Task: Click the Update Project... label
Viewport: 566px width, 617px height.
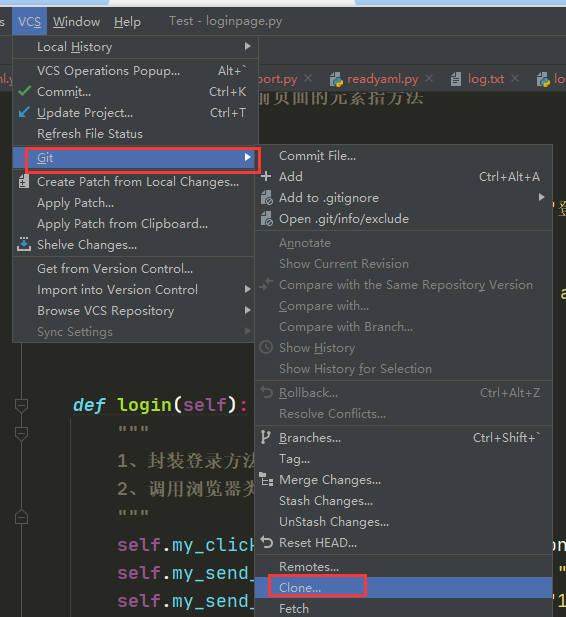Action: (85, 113)
